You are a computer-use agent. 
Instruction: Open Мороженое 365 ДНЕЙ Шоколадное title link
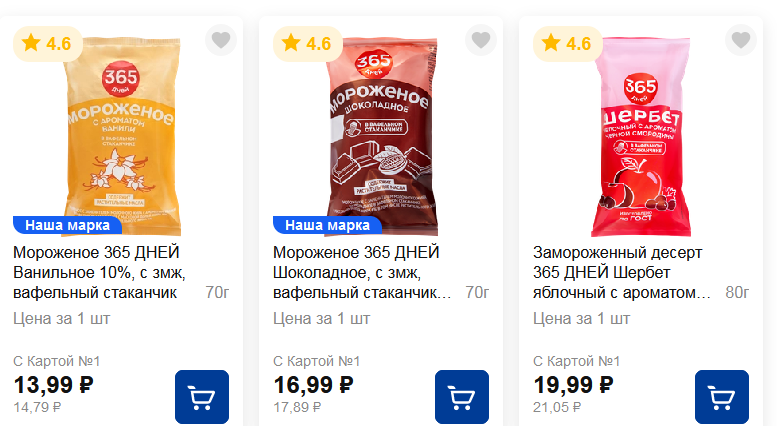tap(362, 272)
